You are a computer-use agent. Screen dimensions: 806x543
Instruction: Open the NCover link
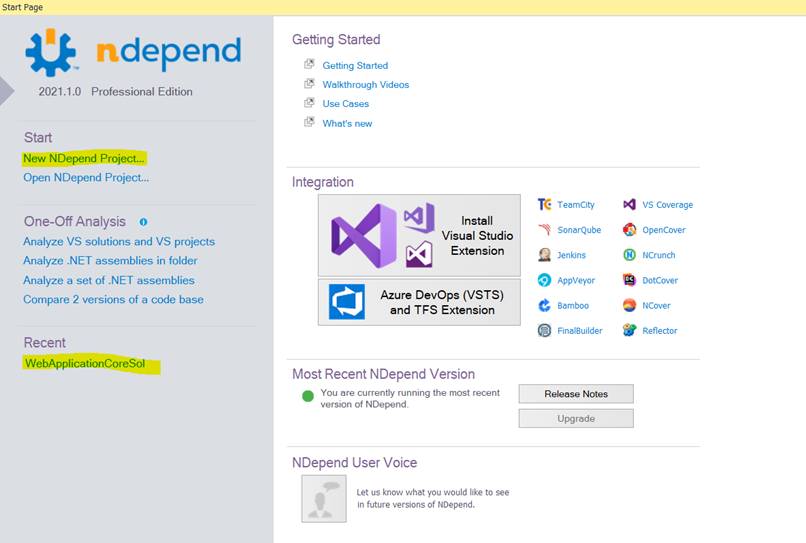(656, 305)
